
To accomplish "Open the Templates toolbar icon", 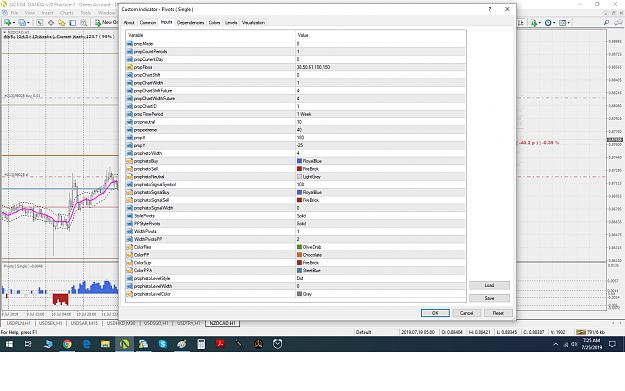I will (562, 23).
